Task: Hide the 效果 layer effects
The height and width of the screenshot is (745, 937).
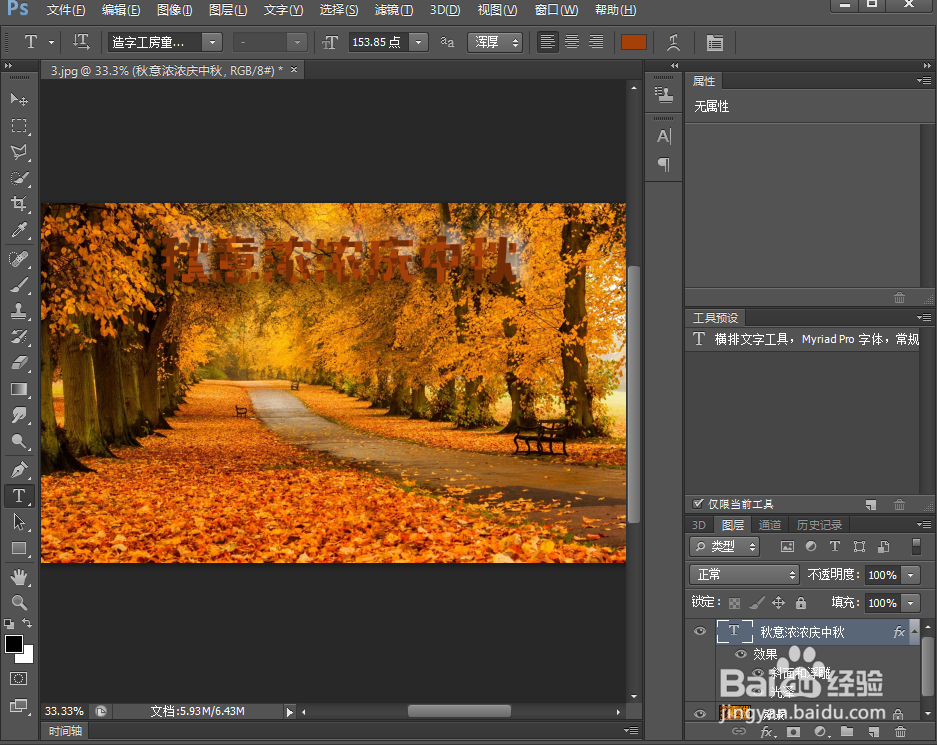Action: click(x=740, y=654)
